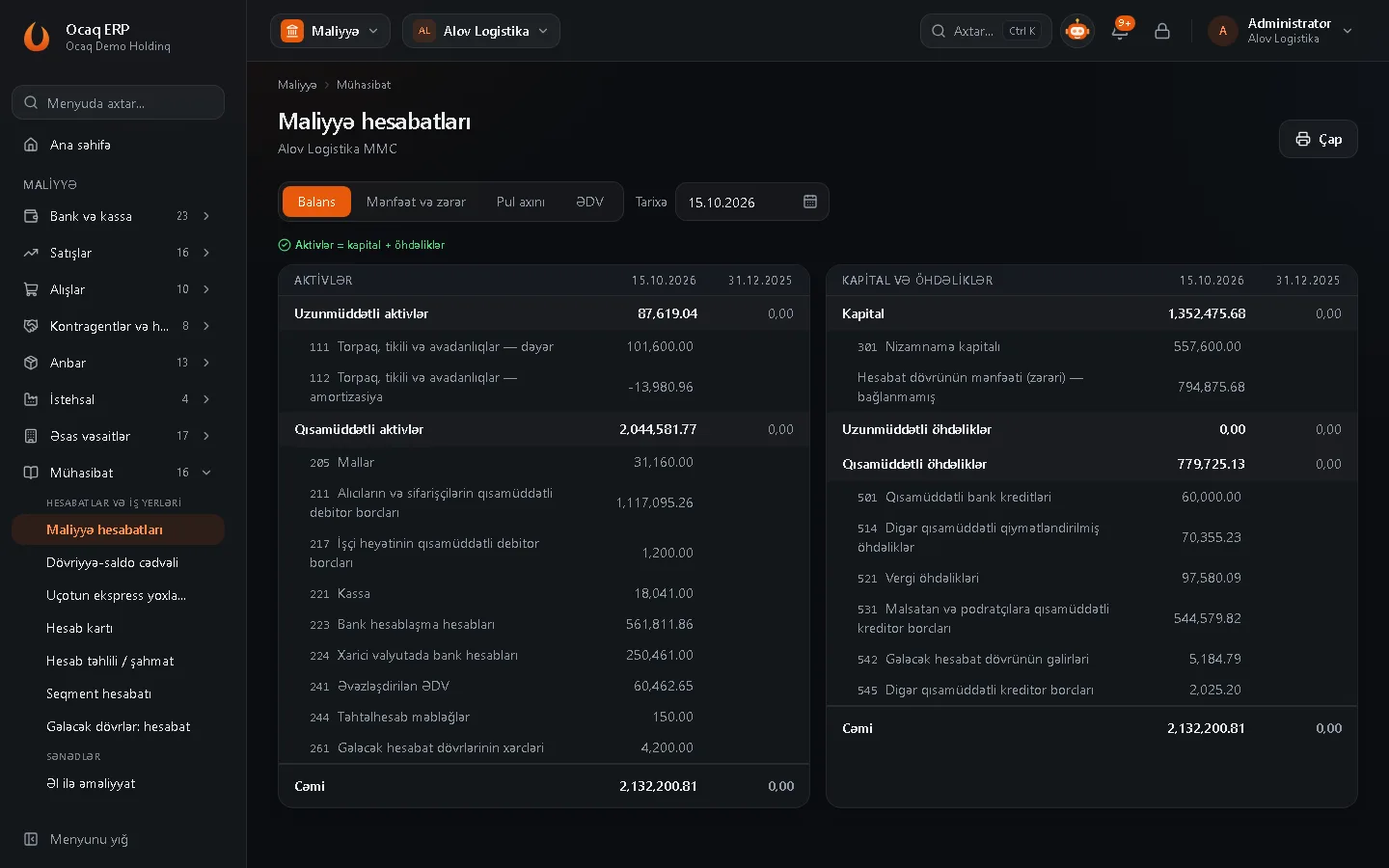Click the 301 Nizamnamə kapitalı row
The width and height of the screenshot is (1389, 868).
[1092, 346]
